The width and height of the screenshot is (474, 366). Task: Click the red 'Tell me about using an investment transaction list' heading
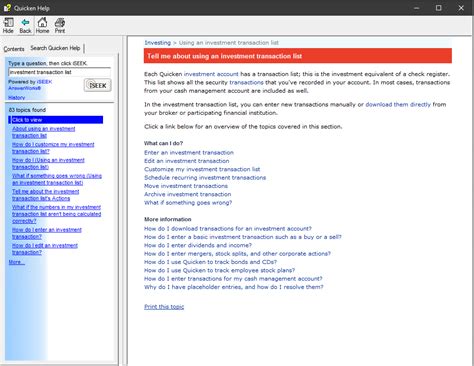(x=298, y=56)
